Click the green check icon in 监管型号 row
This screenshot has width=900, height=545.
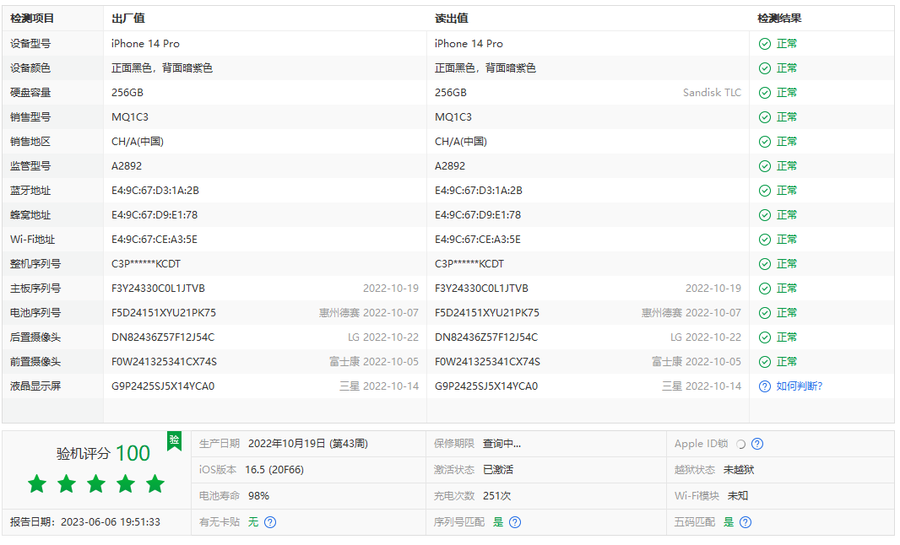765,166
